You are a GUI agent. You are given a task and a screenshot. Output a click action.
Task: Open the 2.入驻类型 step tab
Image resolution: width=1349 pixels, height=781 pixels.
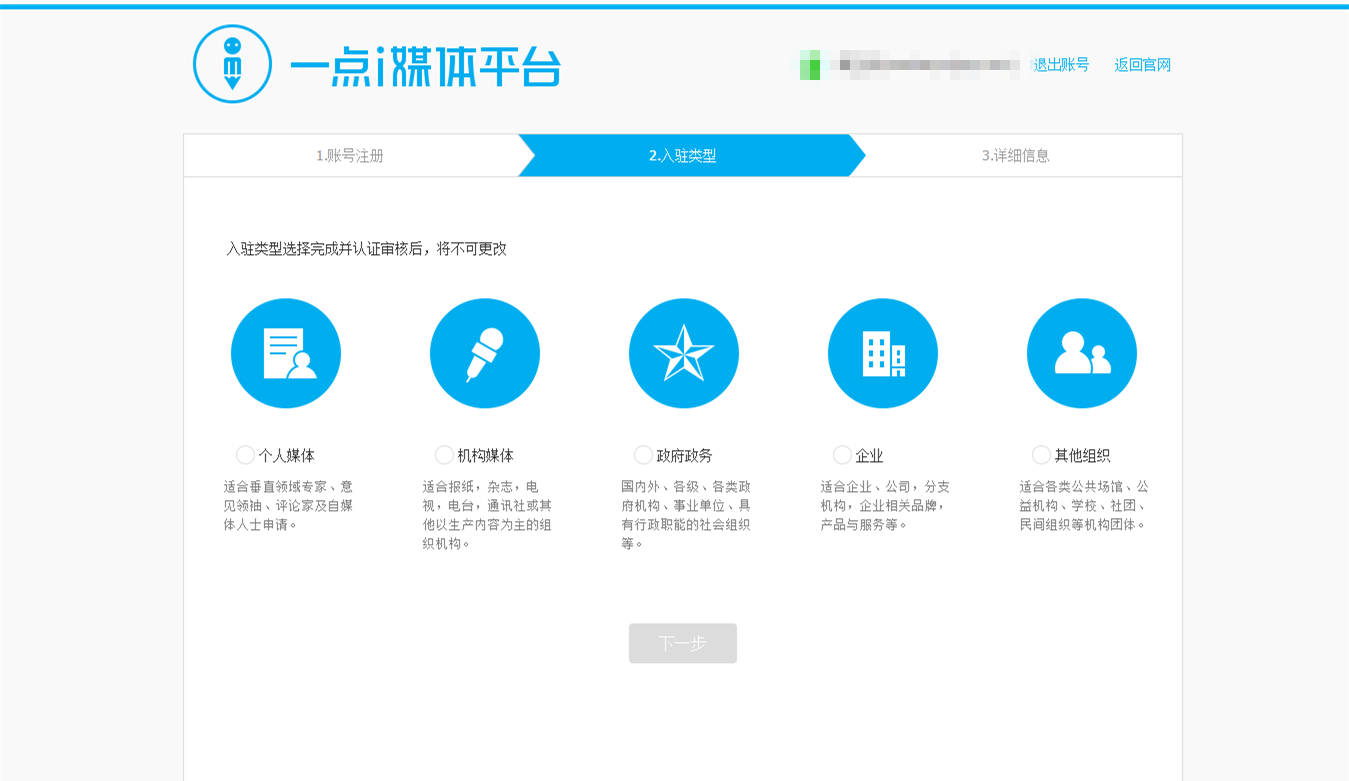[x=684, y=155]
